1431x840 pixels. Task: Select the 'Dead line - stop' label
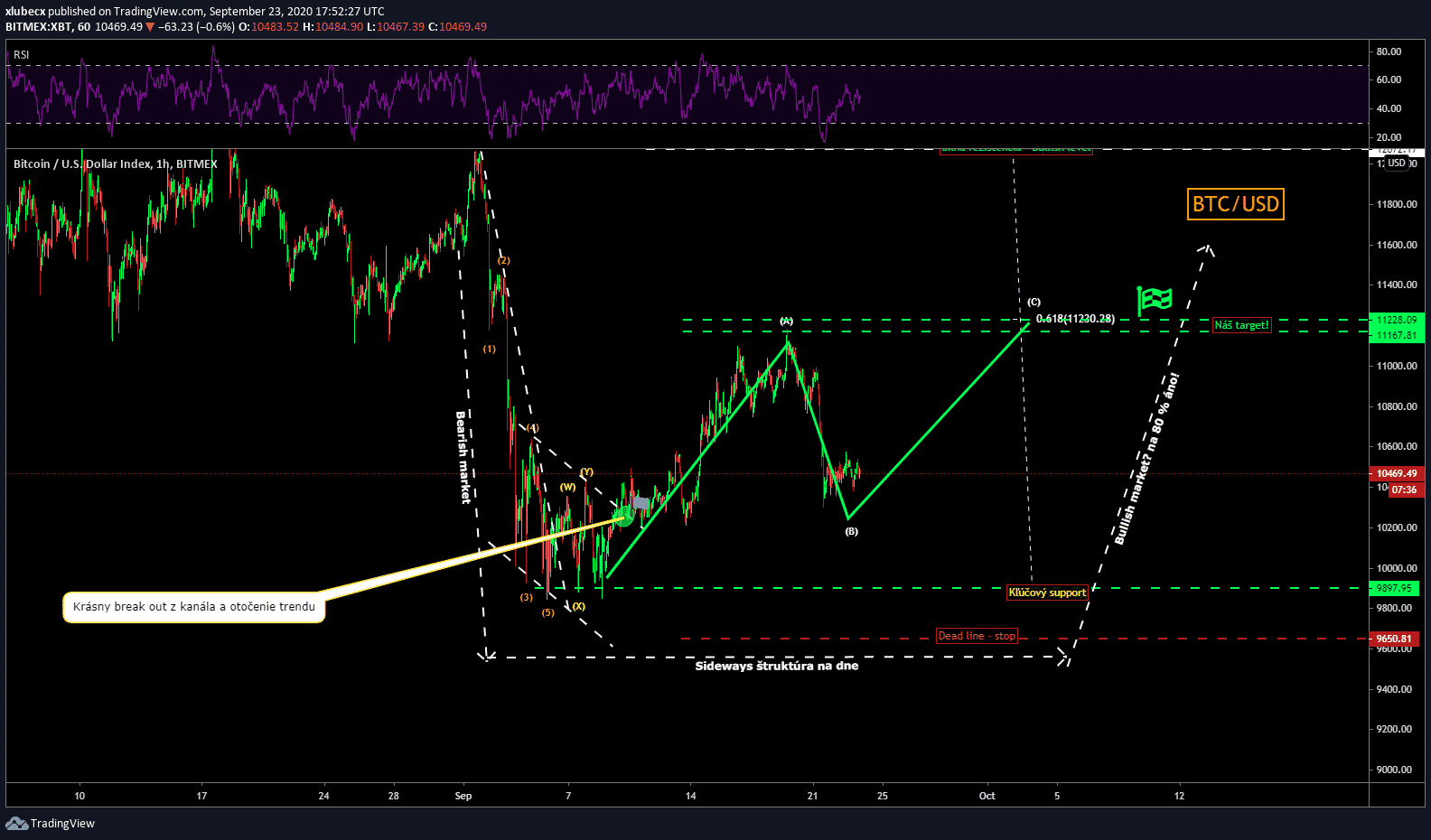(x=977, y=636)
